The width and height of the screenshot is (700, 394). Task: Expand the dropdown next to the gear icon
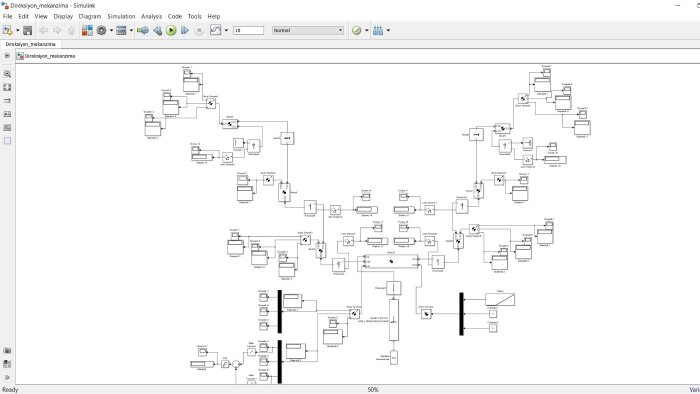[x=111, y=30]
